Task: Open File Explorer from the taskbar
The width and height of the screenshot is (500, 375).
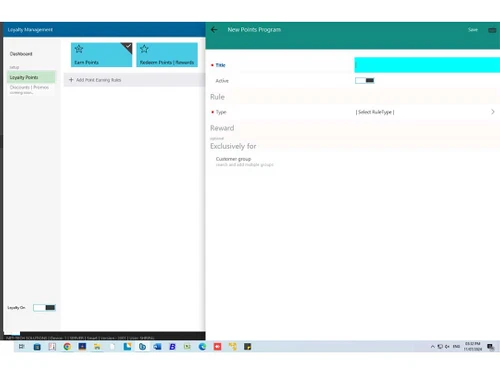Action: [97, 347]
